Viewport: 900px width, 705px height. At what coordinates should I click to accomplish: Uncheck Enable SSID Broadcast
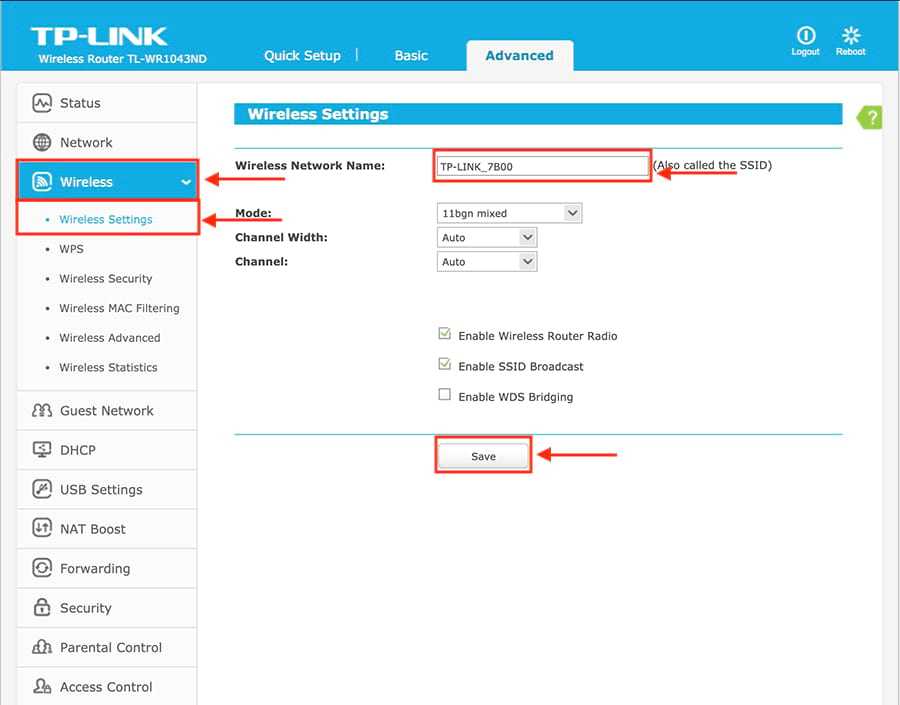[x=444, y=365]
